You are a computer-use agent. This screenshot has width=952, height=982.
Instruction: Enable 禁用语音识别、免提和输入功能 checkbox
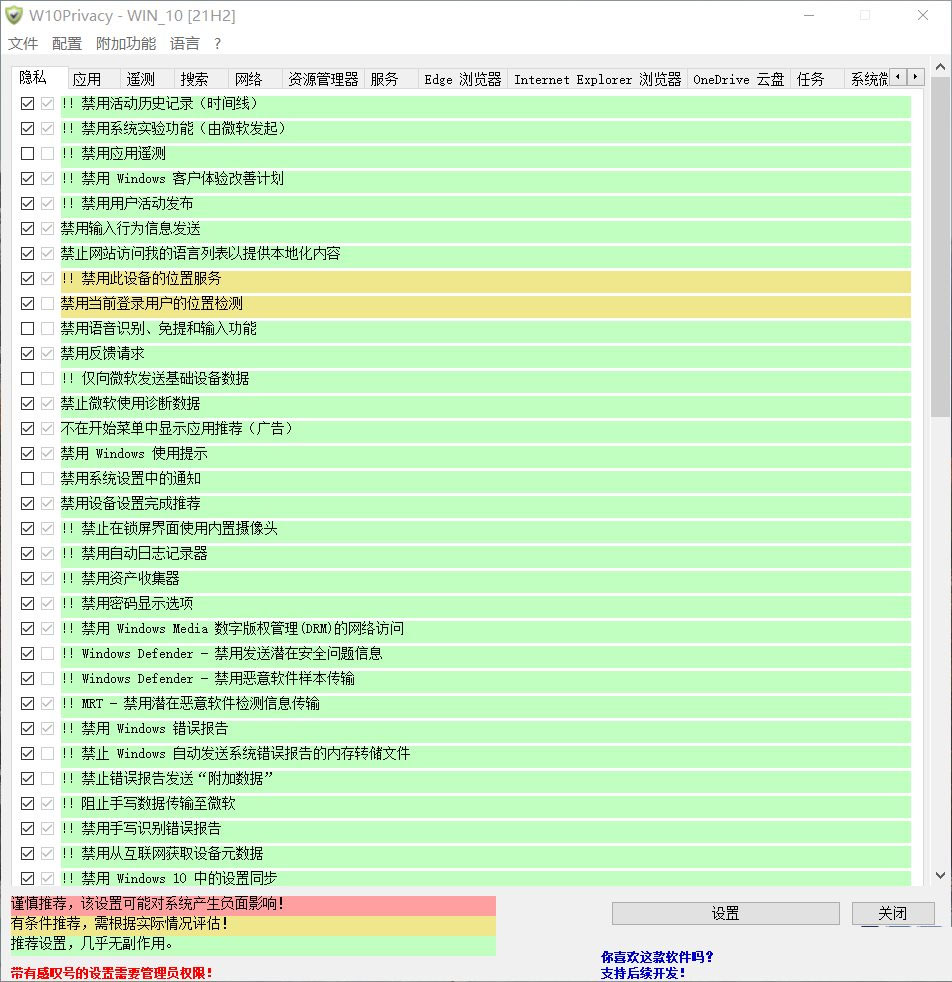pyautogui.click(x=27, y=329)
